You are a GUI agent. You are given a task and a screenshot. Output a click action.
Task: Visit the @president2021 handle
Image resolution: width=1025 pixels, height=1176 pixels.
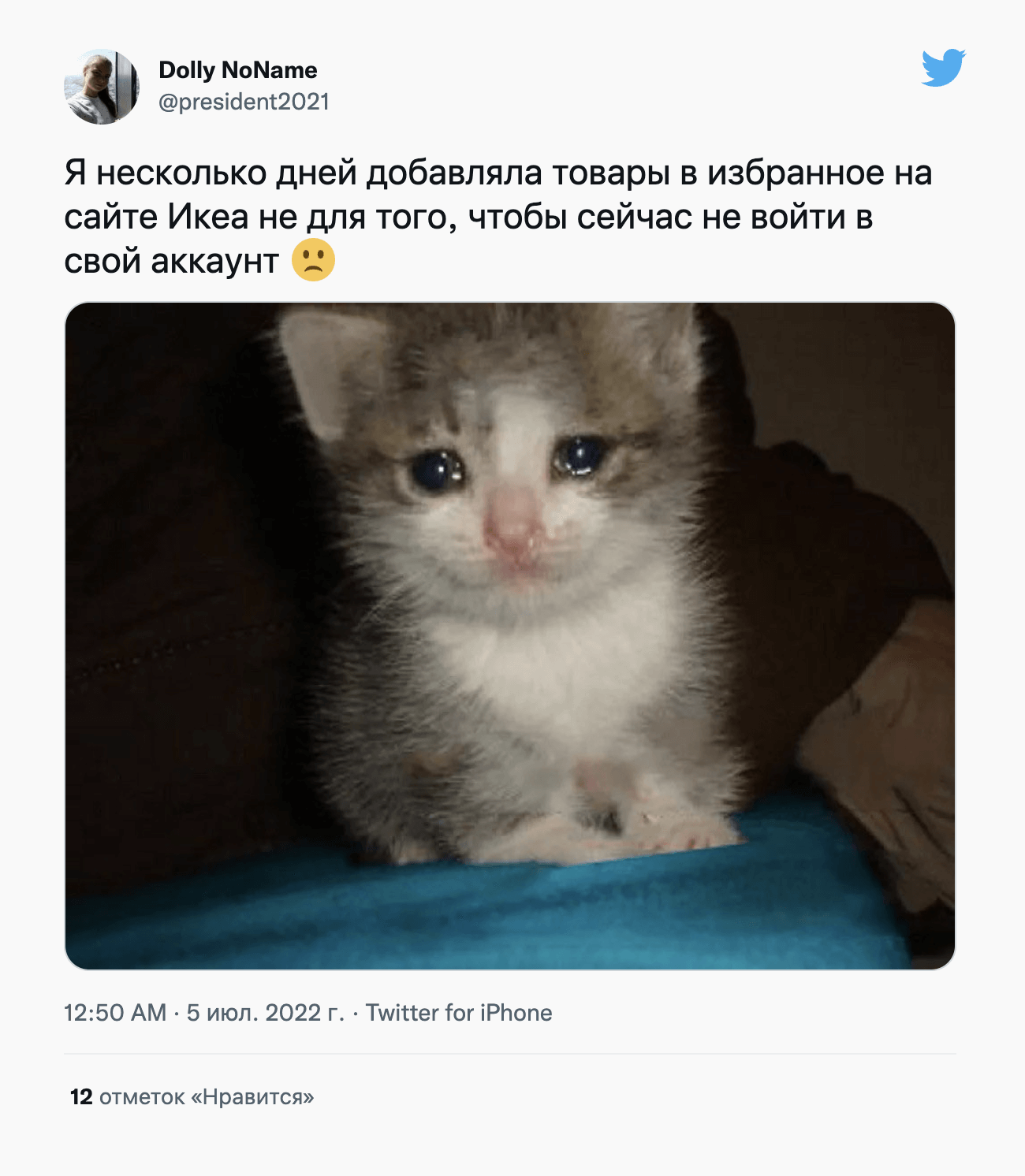[x=244, y=102]
